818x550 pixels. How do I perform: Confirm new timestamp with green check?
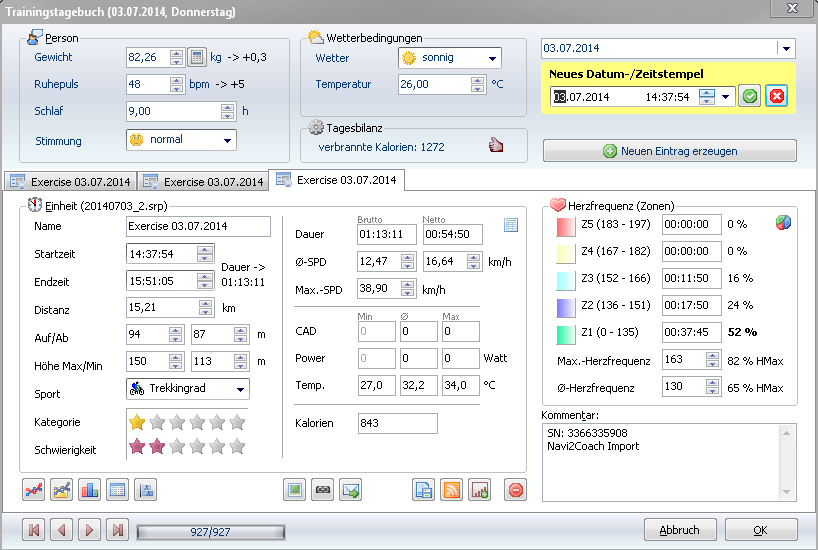click(x=750, y=97)
